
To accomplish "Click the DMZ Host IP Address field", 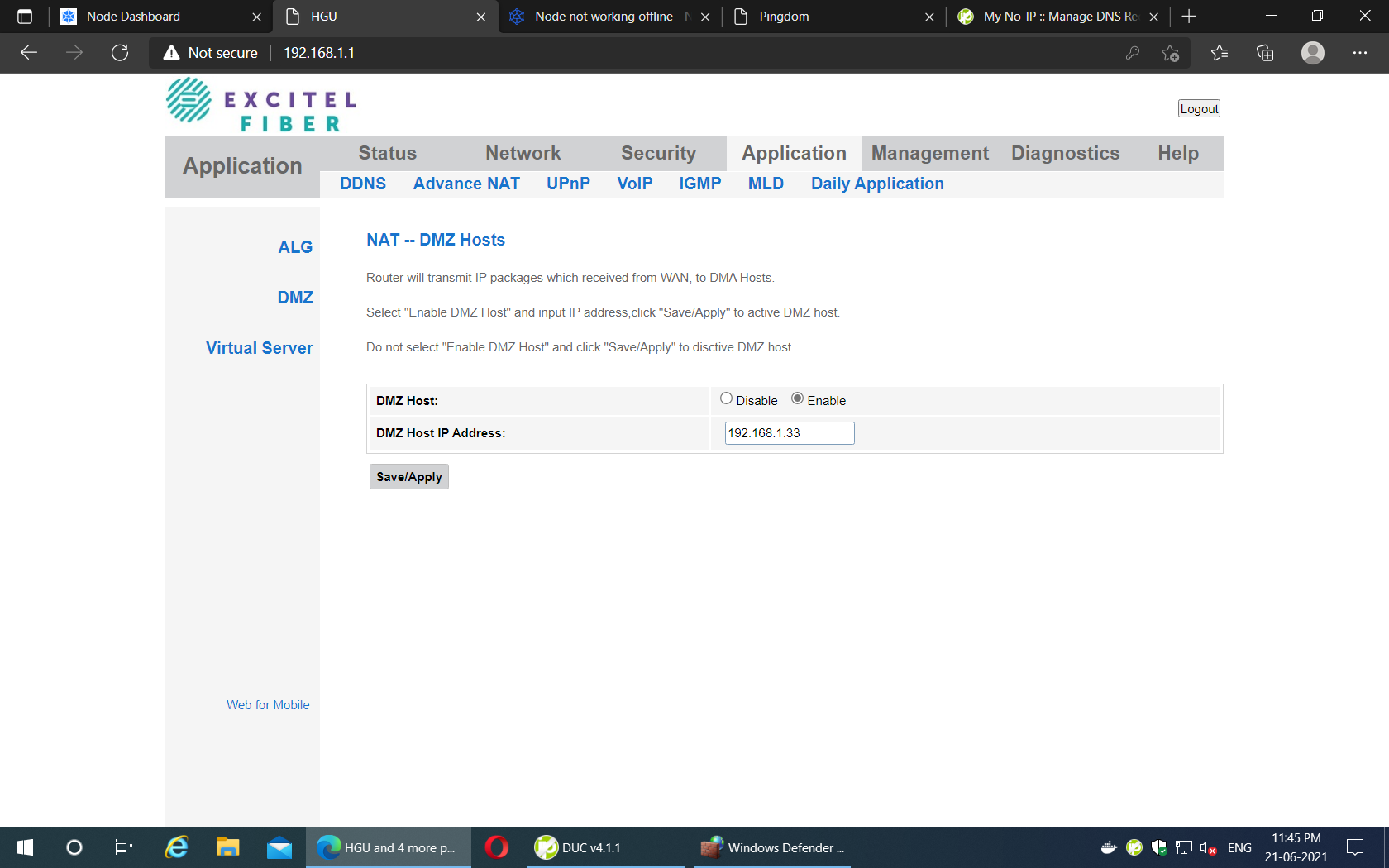I will click(789, 433).
